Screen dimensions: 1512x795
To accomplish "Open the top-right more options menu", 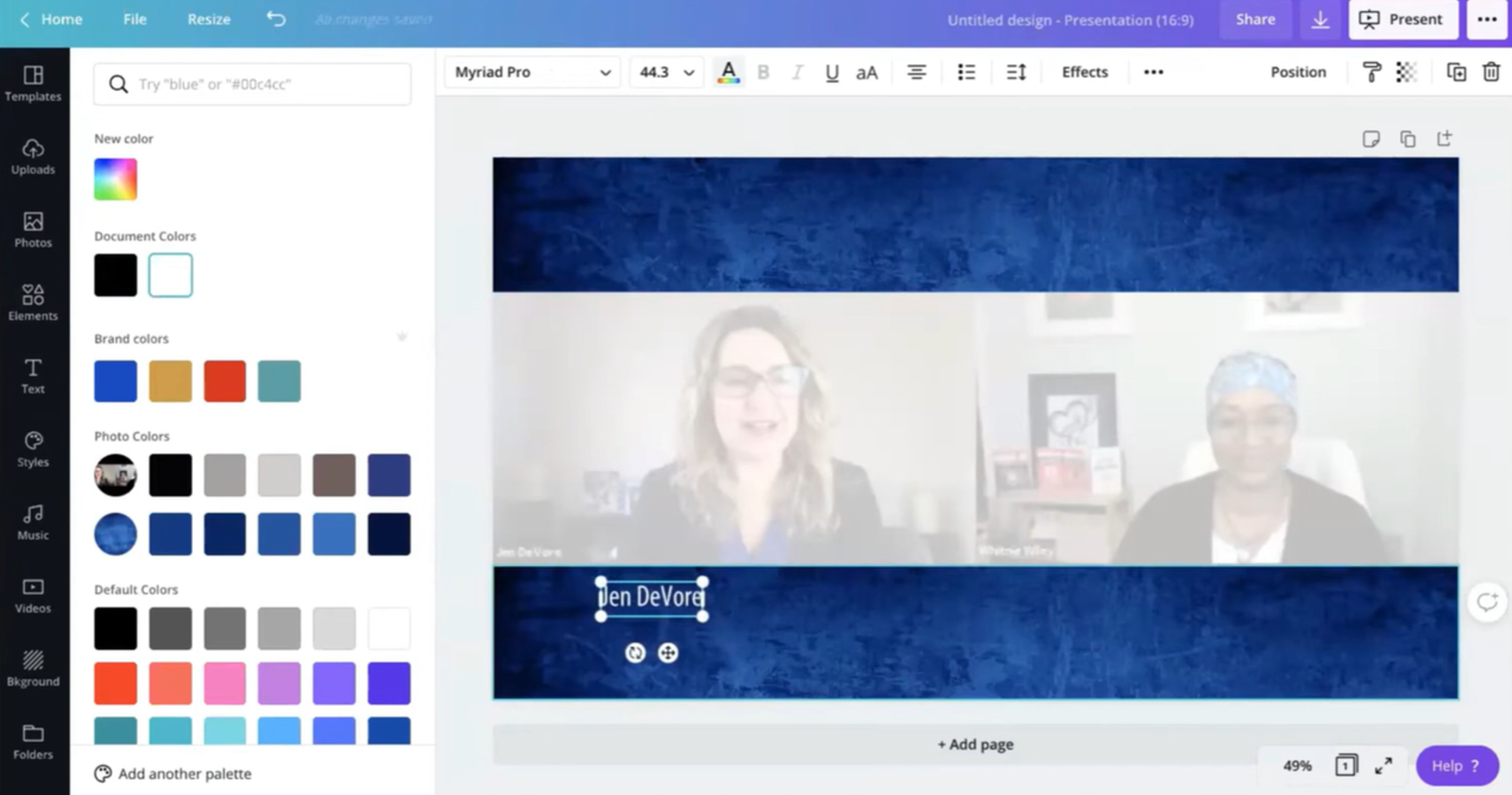I will pos(1487,20).
